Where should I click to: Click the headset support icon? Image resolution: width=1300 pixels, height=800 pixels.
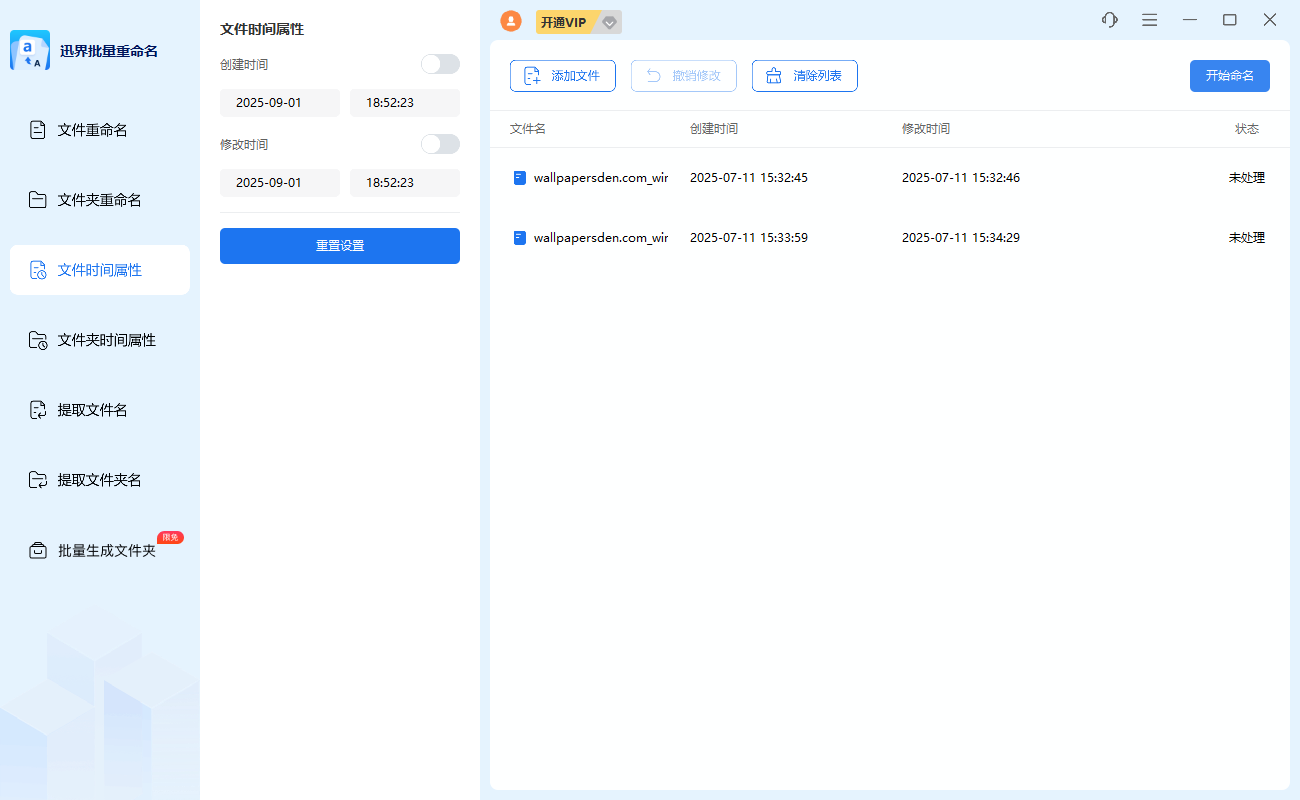pyautogui.click(x=1109, y=19)
